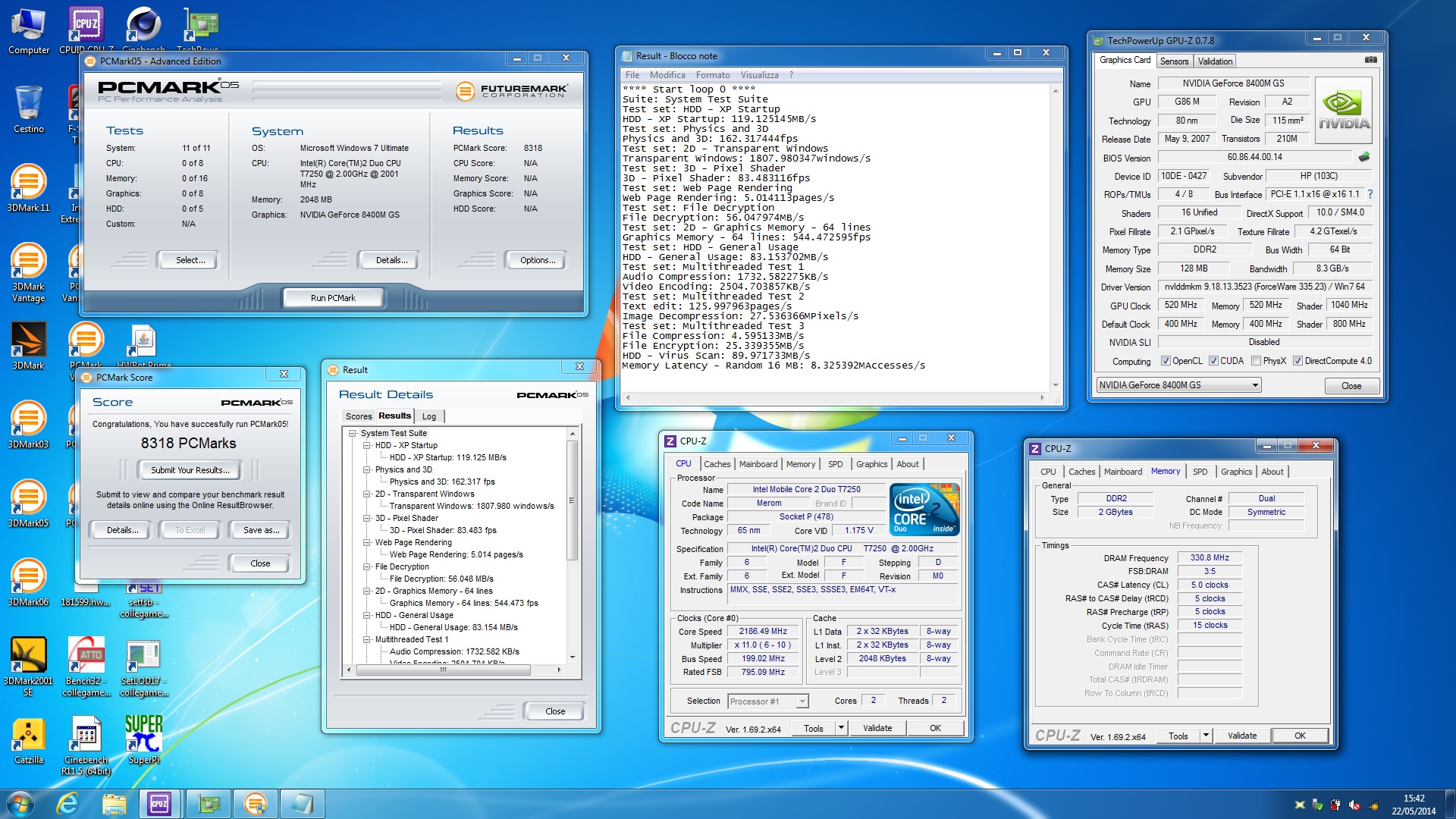Open the 3DMark Vantage desktop shortcut
Screen dimensions: 1456x819
(x=28, y=273)
